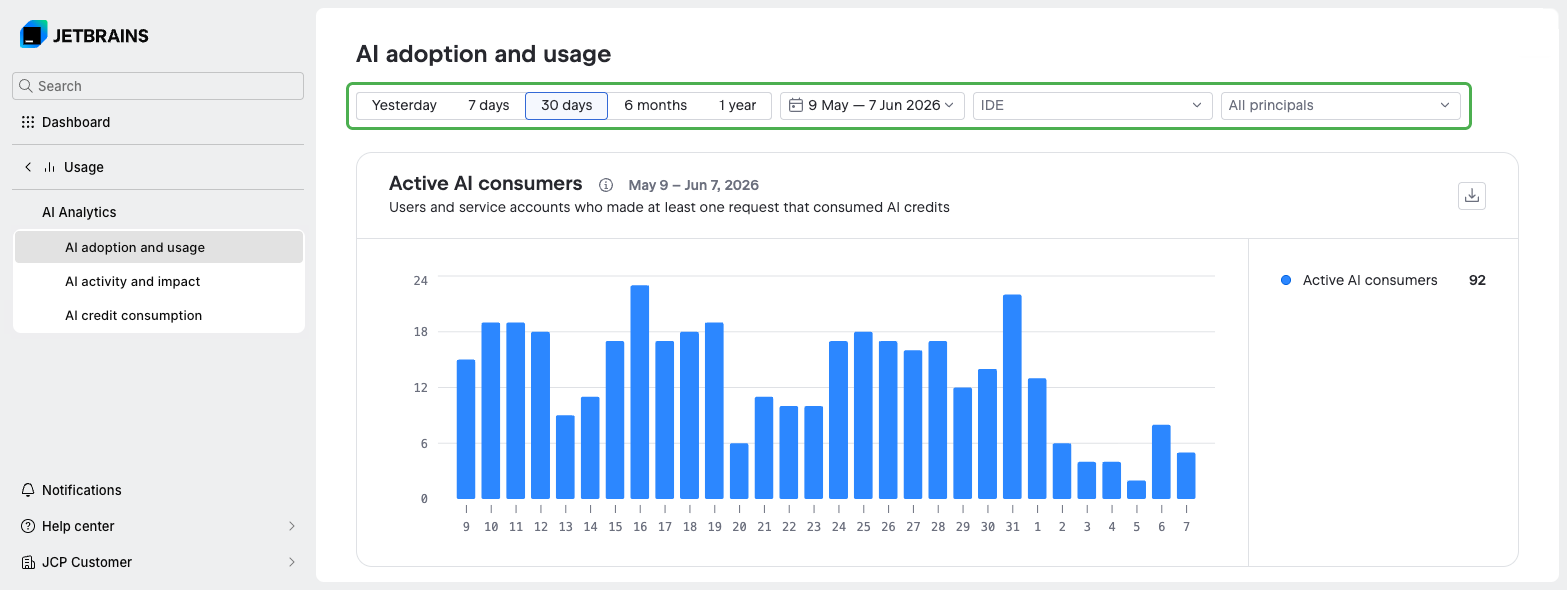Open the IDE filter dropdown
The height and width of the screenshot is (590, 1567).
point(1093,105)
